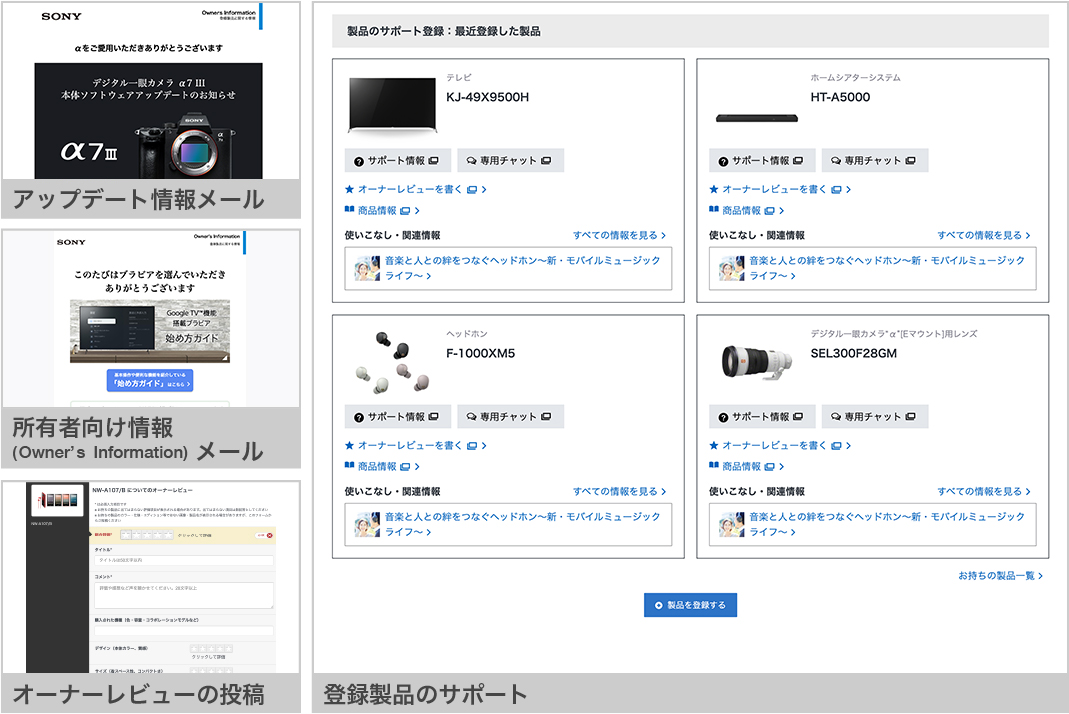Open 専用チャット for F-1000XM5
Screen dimensions: 1069x714
point(510,417)
